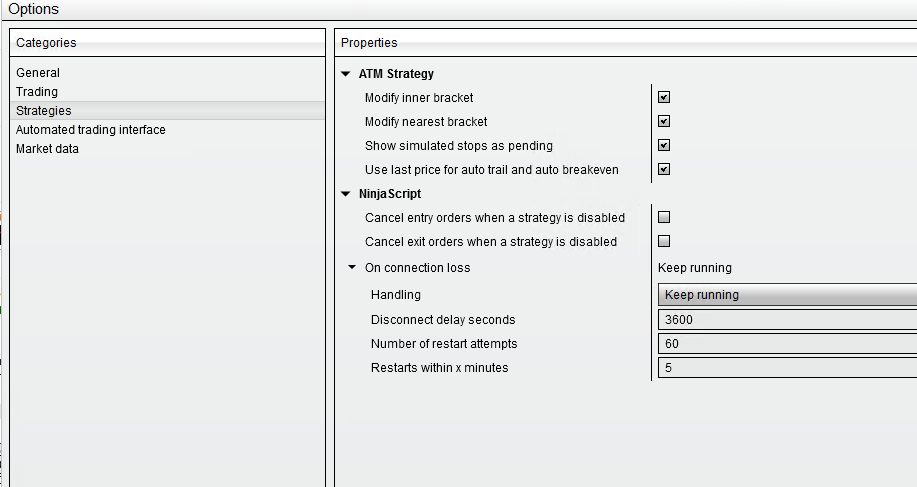The height and width of the screenshot is (487, 917).
Task: Click the Disconnect delay seconds field
Action: click(x=786, y=320)
